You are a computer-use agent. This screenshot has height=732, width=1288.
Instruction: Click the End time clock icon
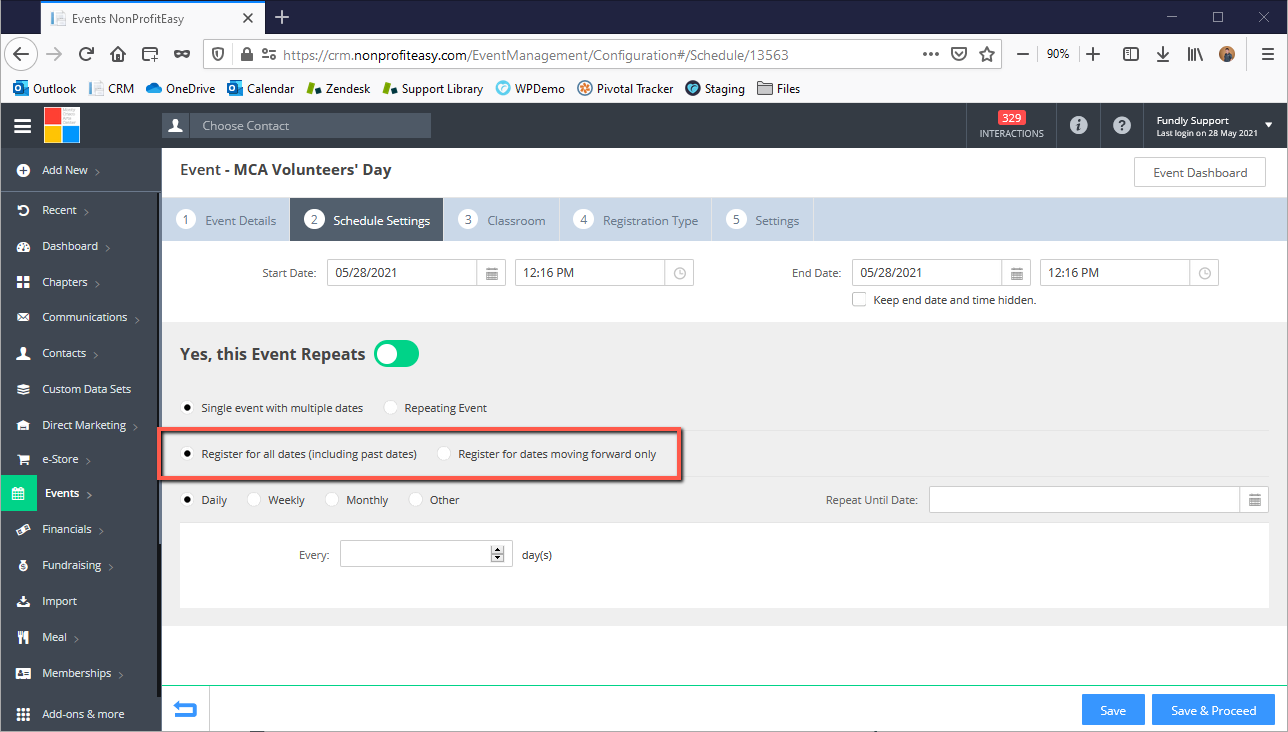point(1205,273)
